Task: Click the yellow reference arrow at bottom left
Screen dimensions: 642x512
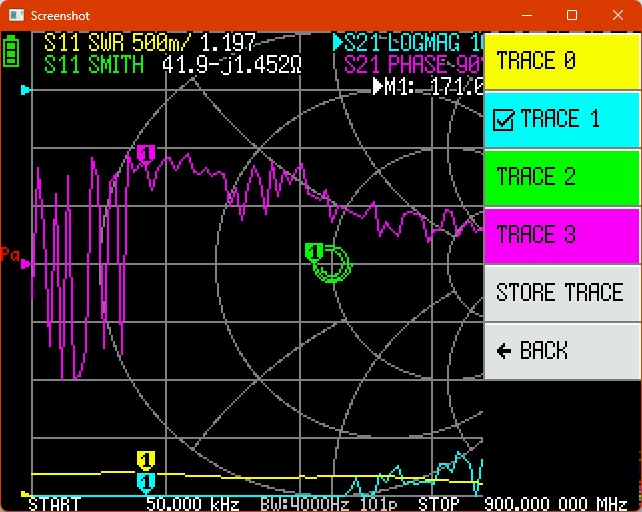Action: [25, 493]
